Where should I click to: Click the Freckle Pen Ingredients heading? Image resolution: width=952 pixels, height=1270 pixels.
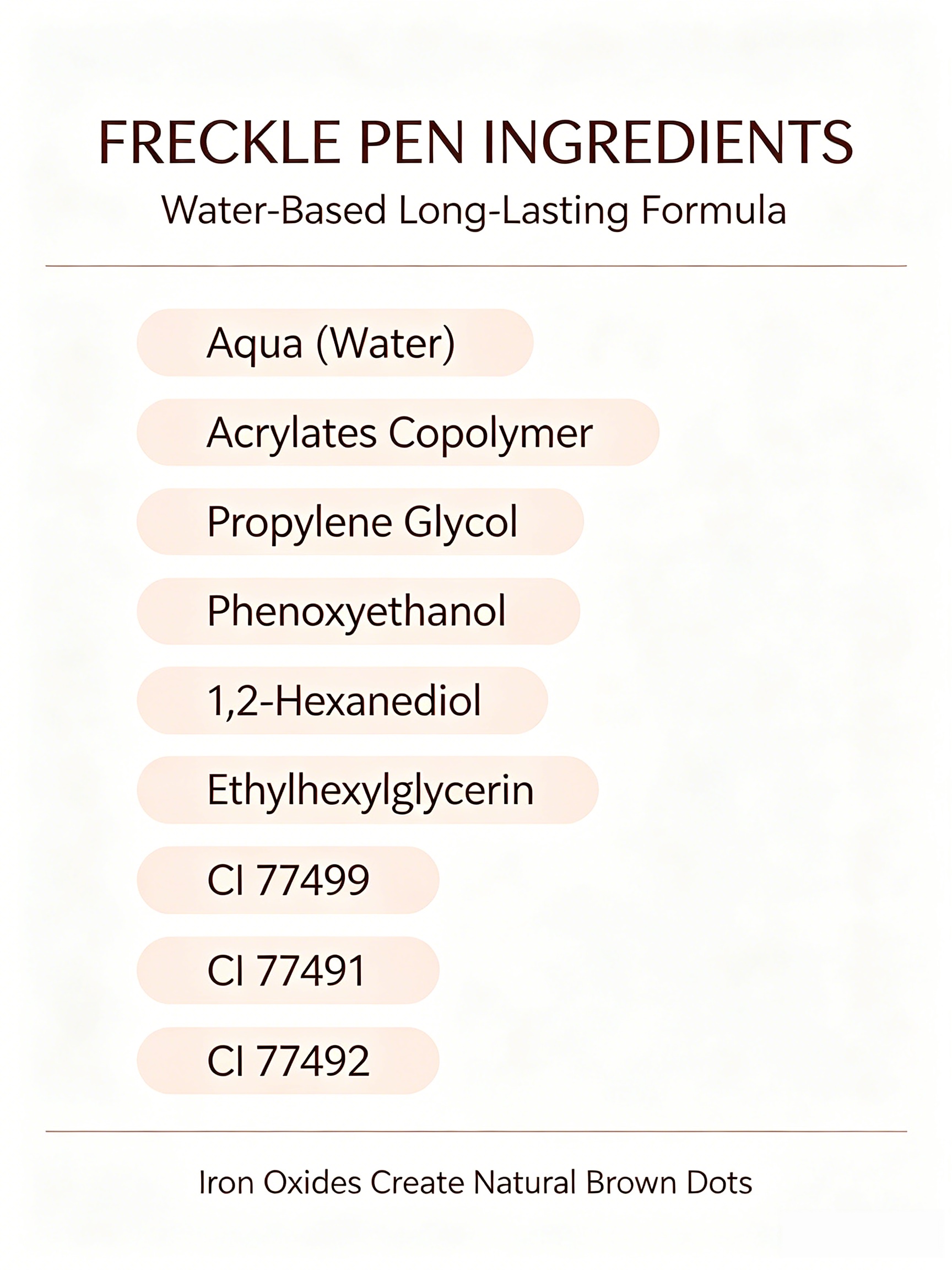click(x=475, y=142)
